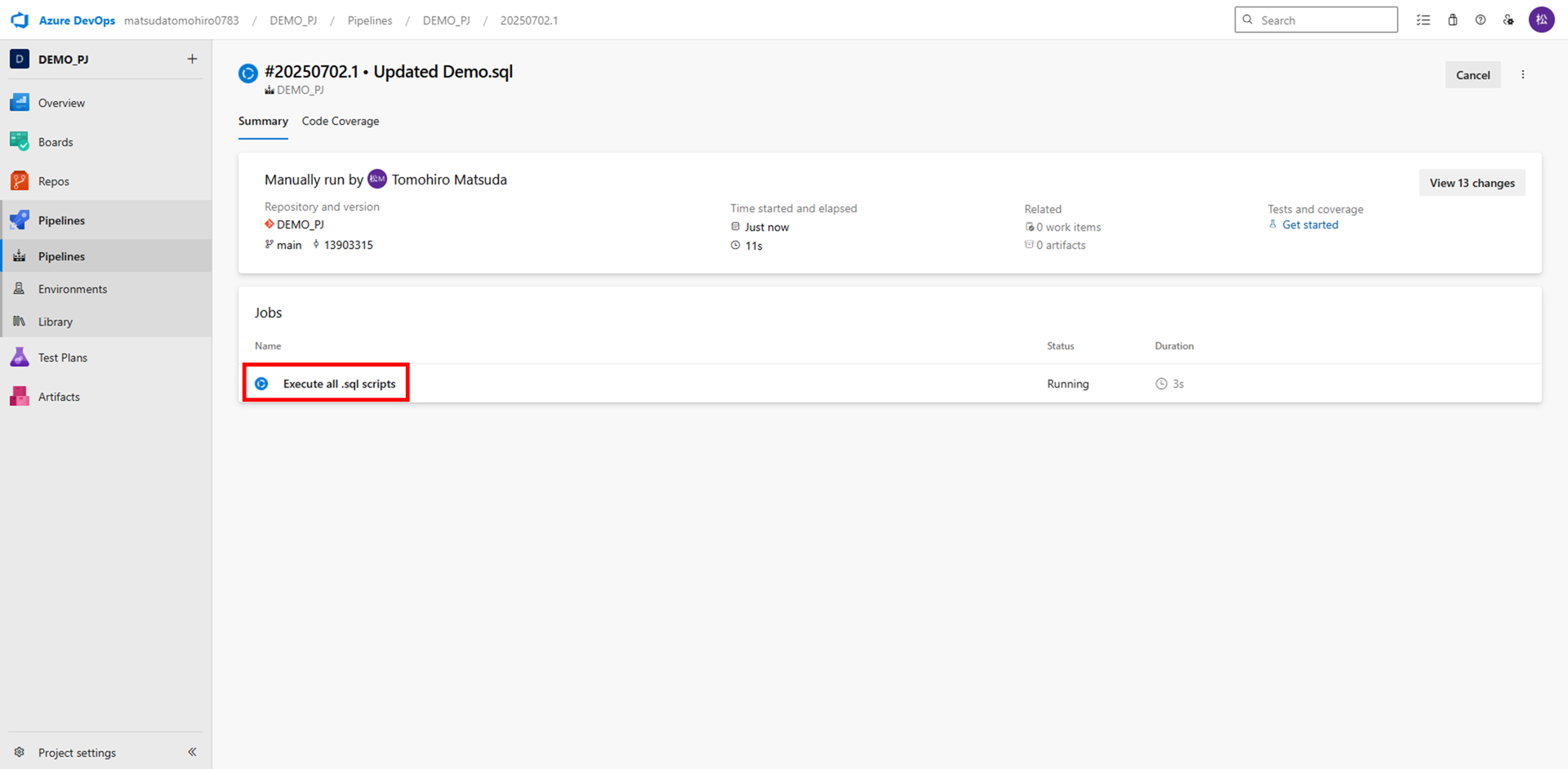This screenshot has width=1568, height=769.
Task: Click the Running status text
Action: point(1068,384)
